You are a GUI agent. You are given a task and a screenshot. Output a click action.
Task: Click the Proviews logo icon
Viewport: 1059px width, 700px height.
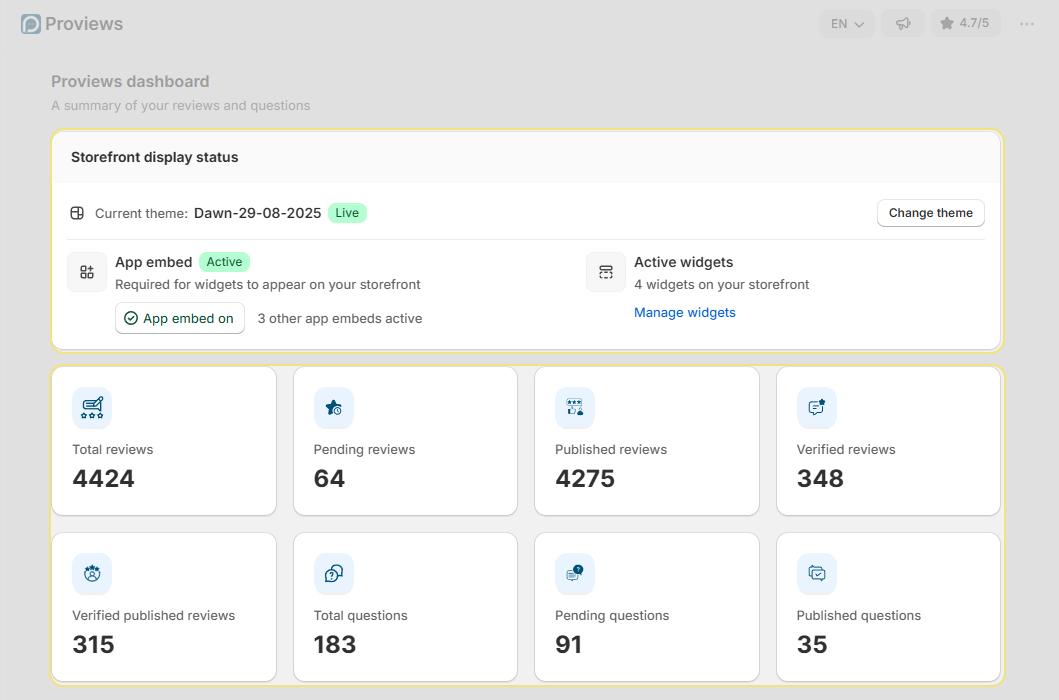[x=30, y=24]
